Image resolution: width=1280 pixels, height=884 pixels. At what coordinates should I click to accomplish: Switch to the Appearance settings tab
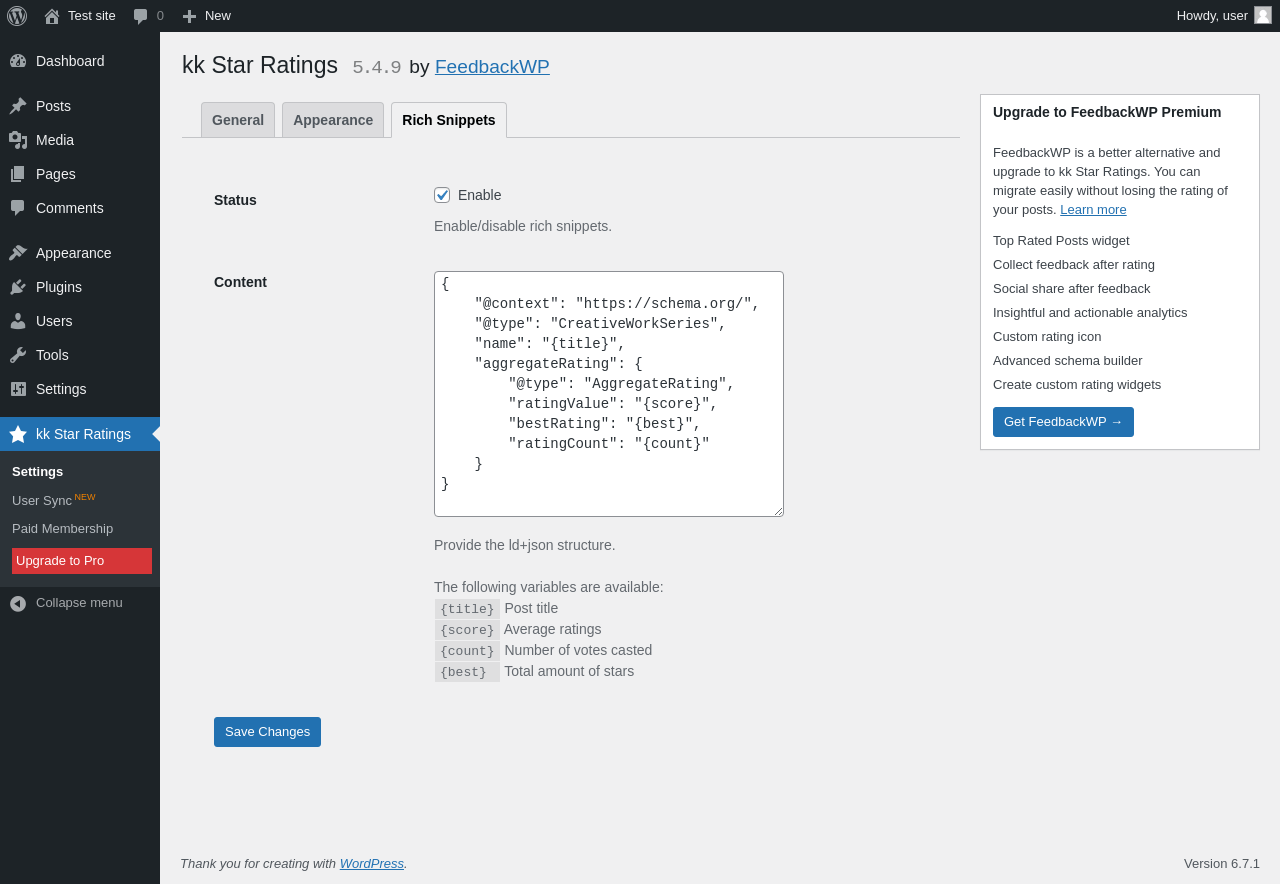pos(333,120)
